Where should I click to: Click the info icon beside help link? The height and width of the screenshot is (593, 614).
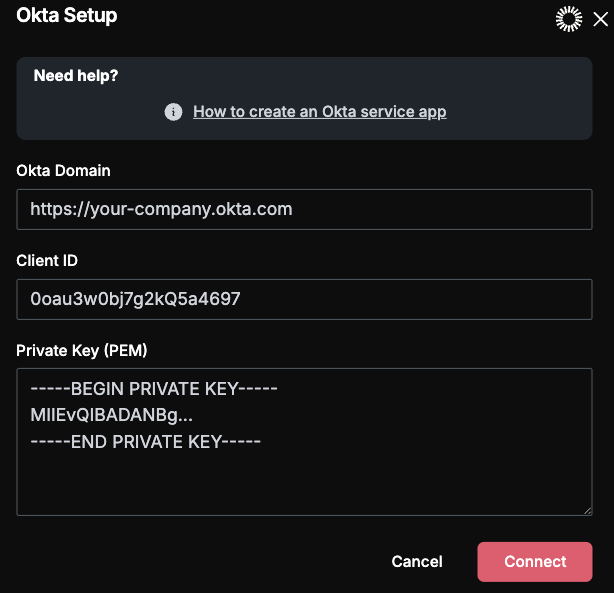pyautogui.click(x=173, y=112)
